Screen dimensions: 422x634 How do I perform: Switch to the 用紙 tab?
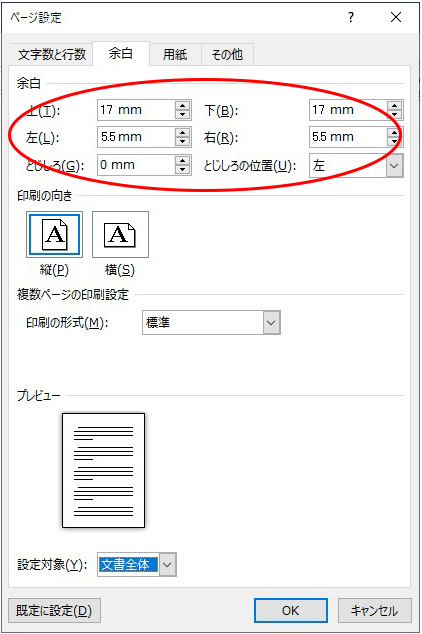tap(175, 54)
